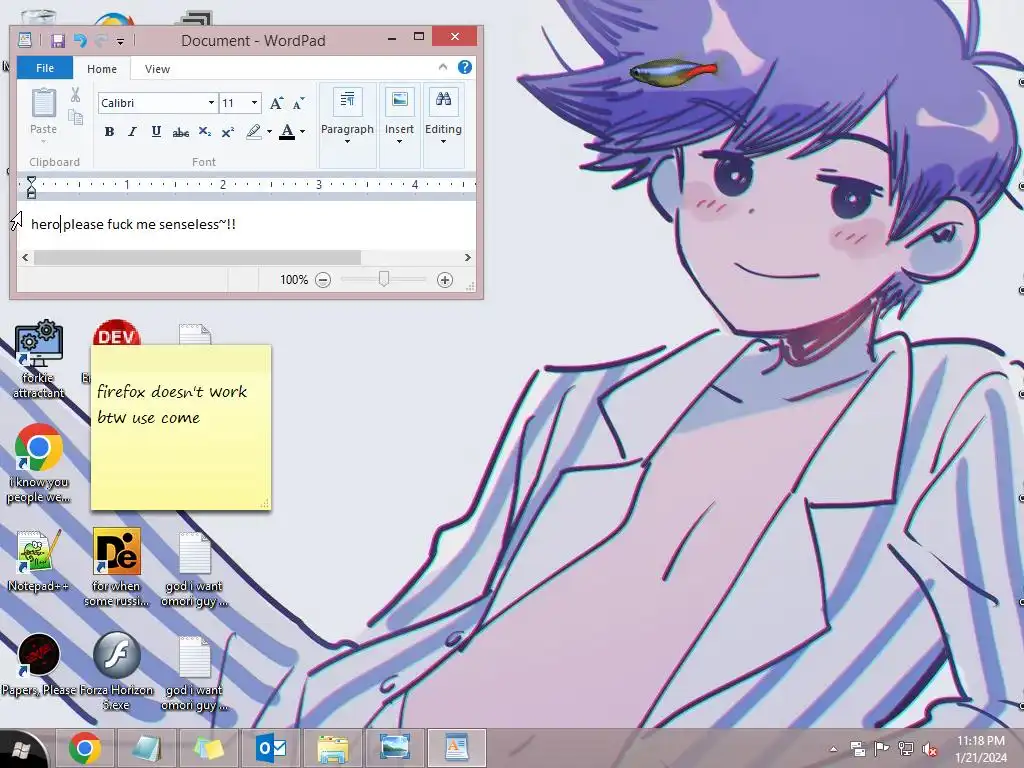Click the zoom out minus button
Screen dimensions: 1024x768
click(x=323, y=280)
